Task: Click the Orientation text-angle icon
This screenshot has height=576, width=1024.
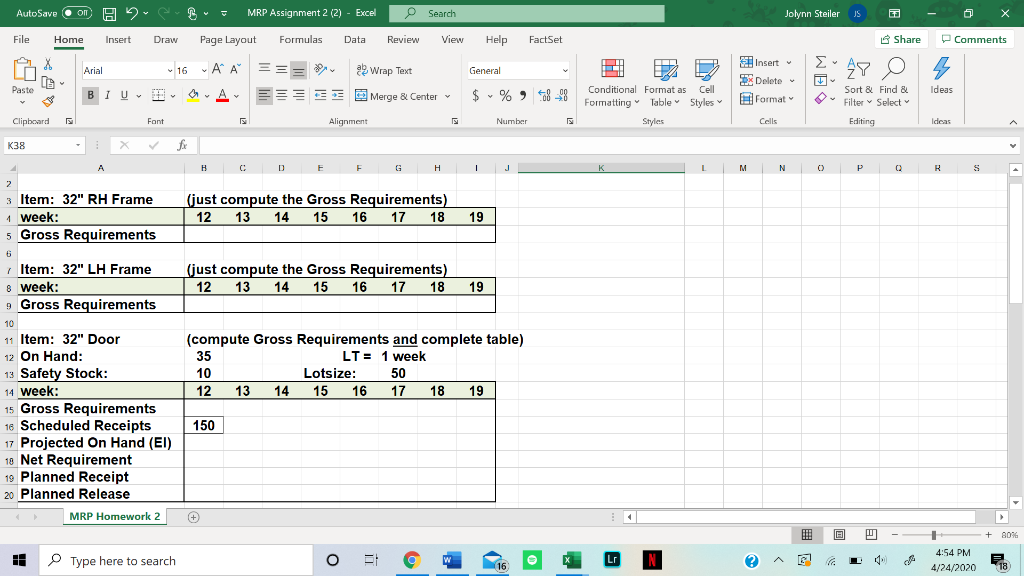Action: 321,69
